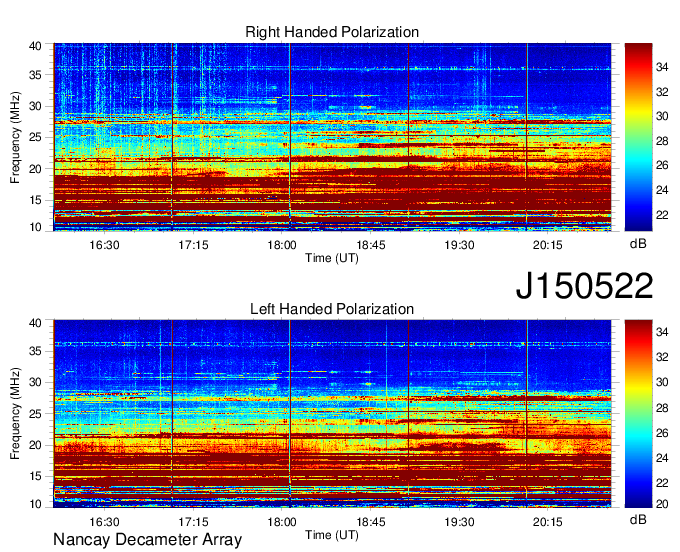Click the 22 dB value on the top color bar

click(x=662, y=215)
